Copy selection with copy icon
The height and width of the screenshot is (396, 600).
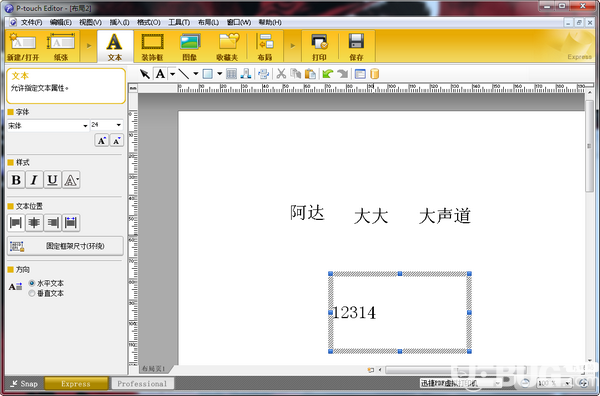pos(295,74)
